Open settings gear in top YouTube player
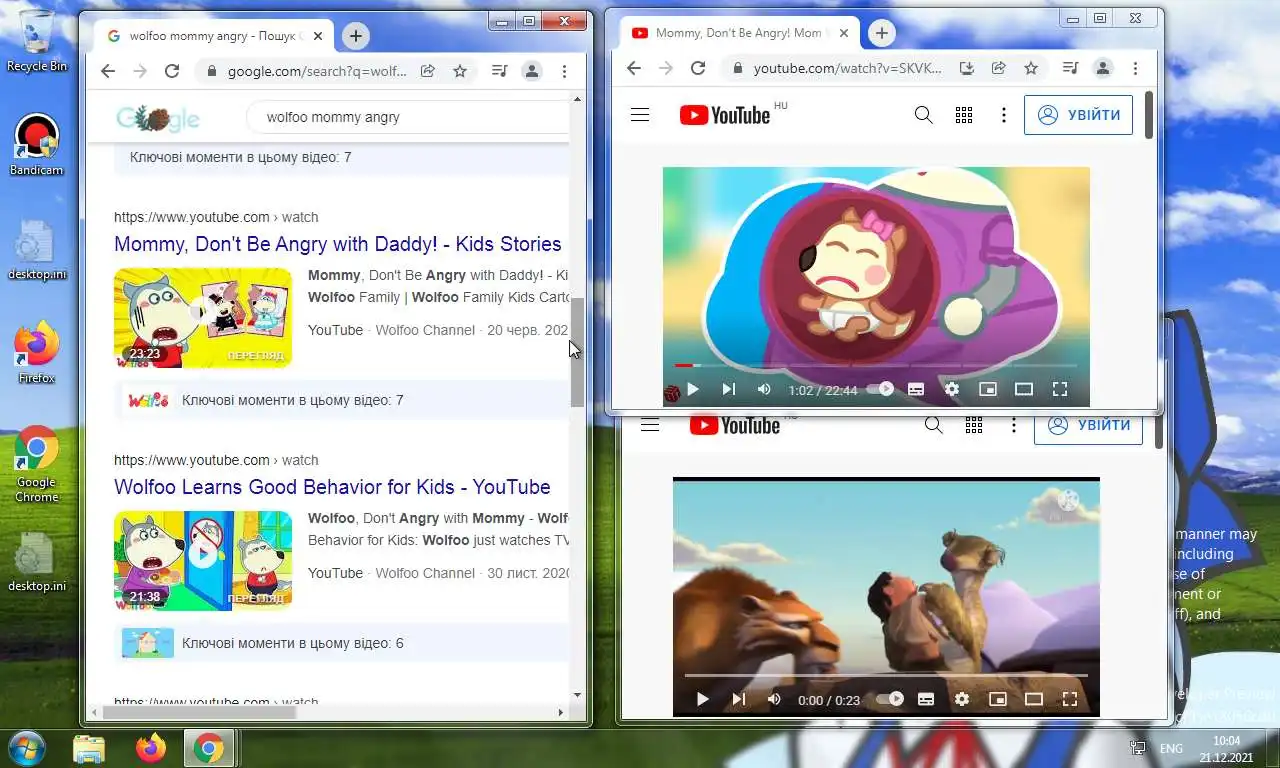 click(x=952, y=389)
